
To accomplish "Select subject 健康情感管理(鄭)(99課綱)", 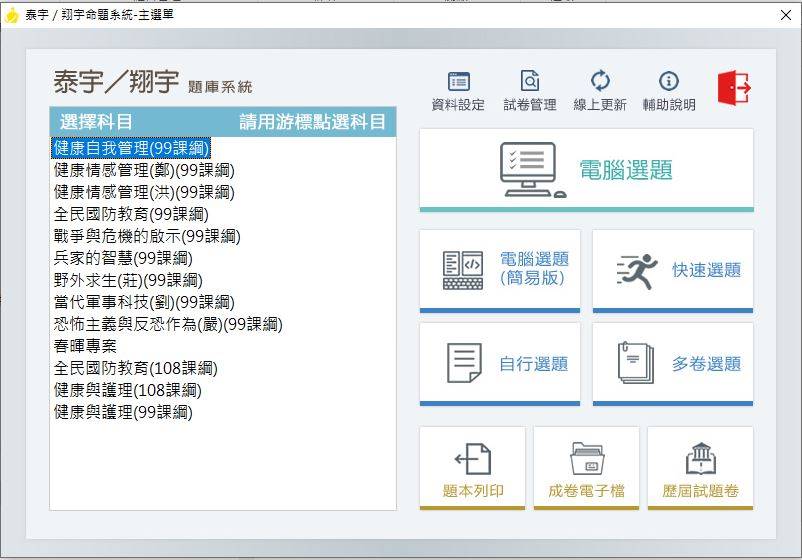I will pyautogui.click(x=144, y=170).
